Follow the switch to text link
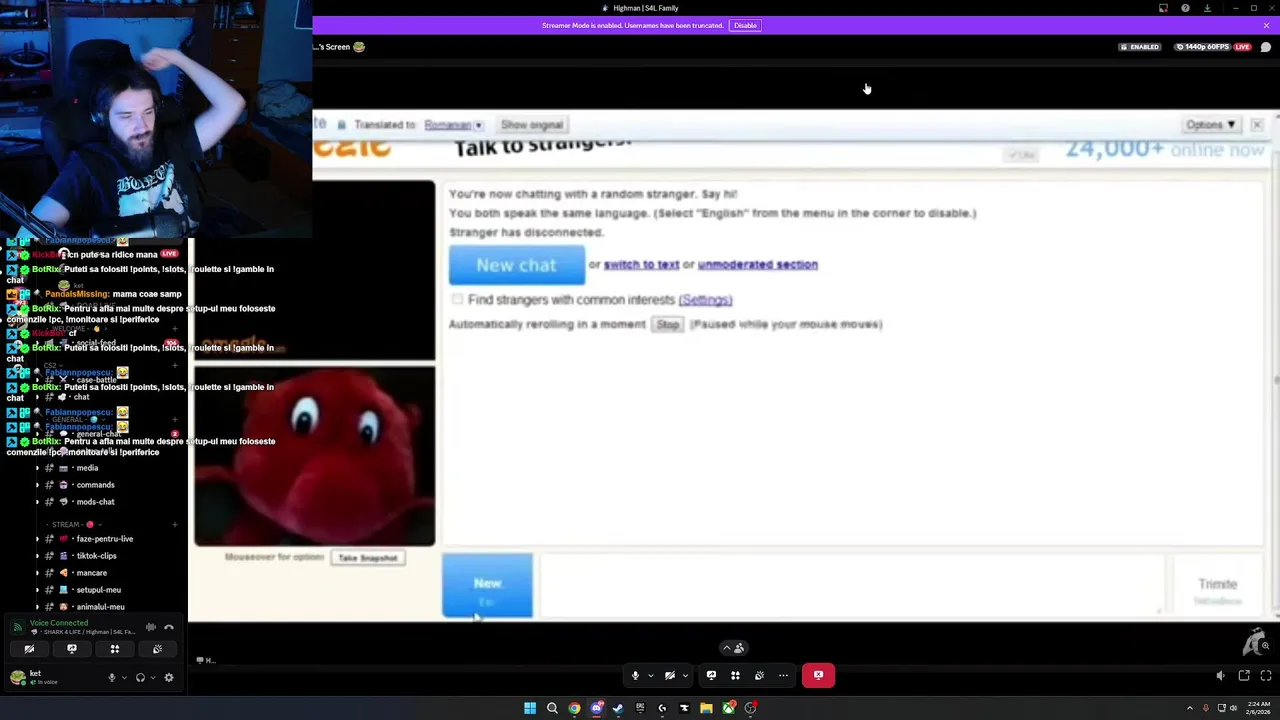 coord(641,265)
